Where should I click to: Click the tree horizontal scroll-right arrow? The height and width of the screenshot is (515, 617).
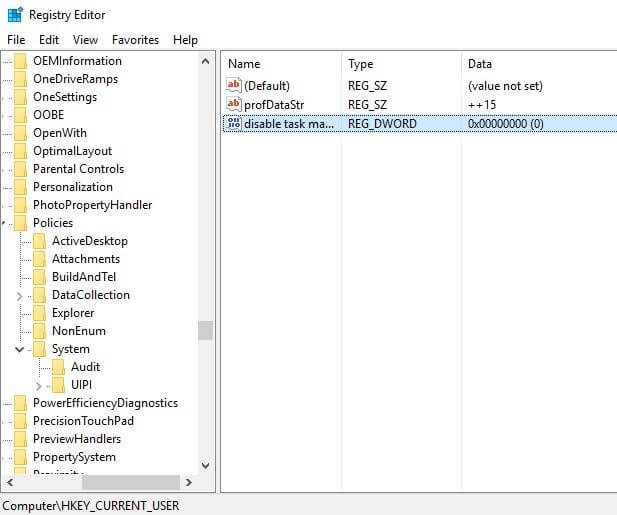point(189,482)
